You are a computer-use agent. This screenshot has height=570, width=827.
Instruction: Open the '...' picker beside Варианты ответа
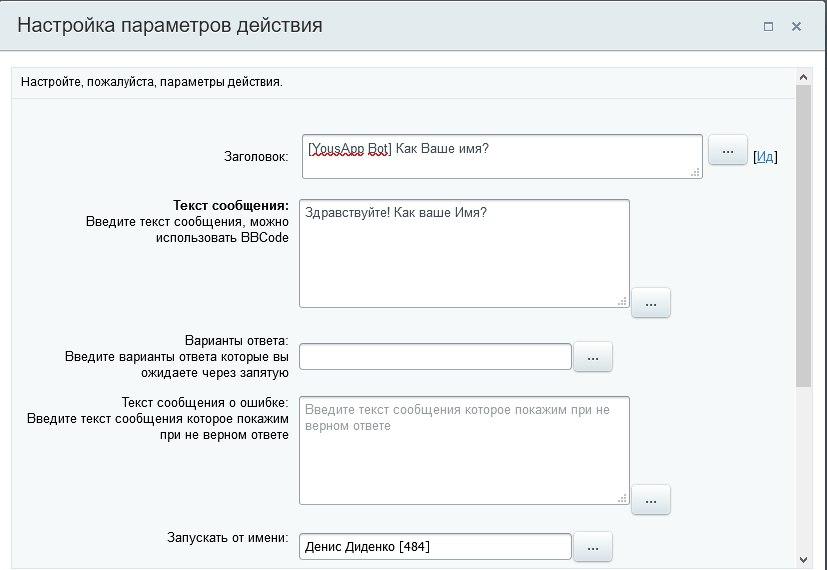(x=592, y=357)
